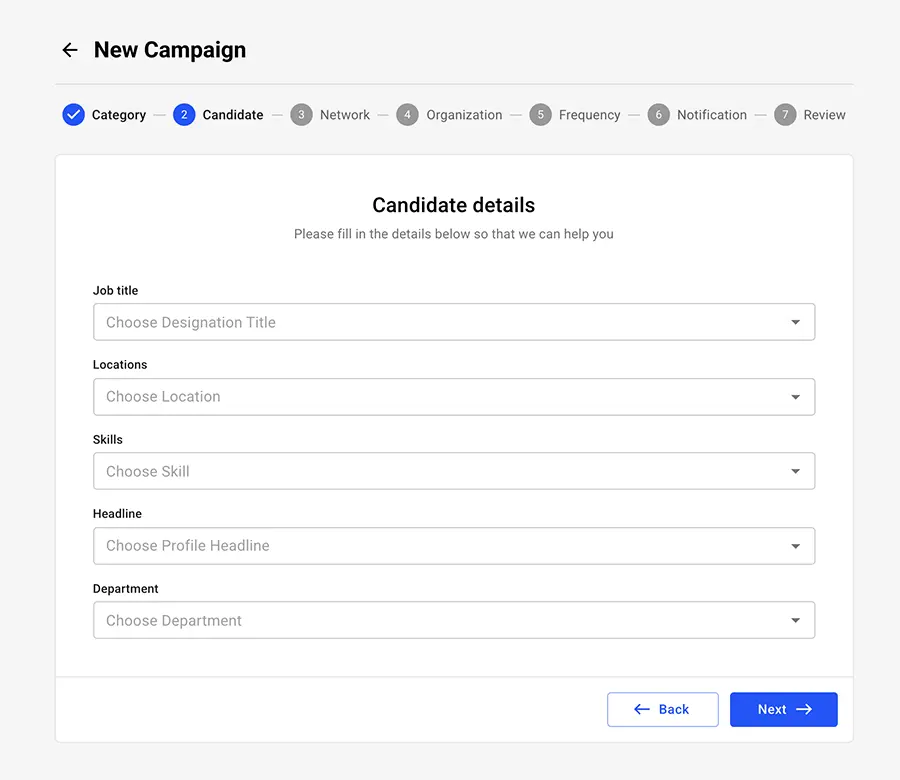Click the Skills field label

coord(108,439)
